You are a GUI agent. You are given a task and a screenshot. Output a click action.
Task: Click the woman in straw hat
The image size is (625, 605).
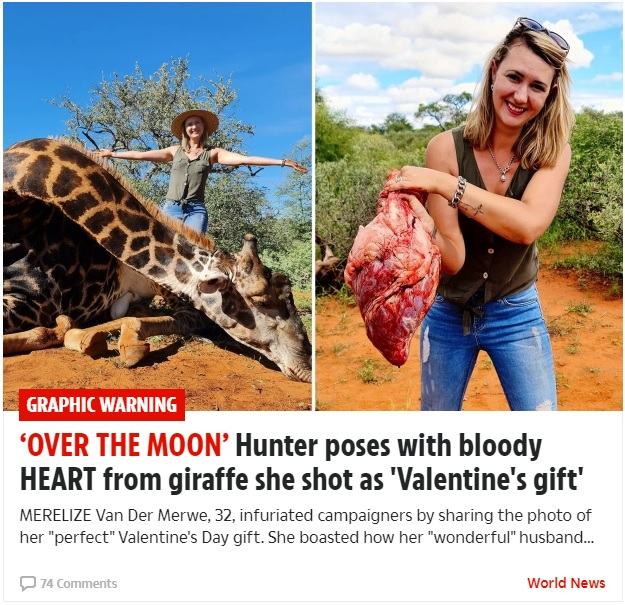195,169
